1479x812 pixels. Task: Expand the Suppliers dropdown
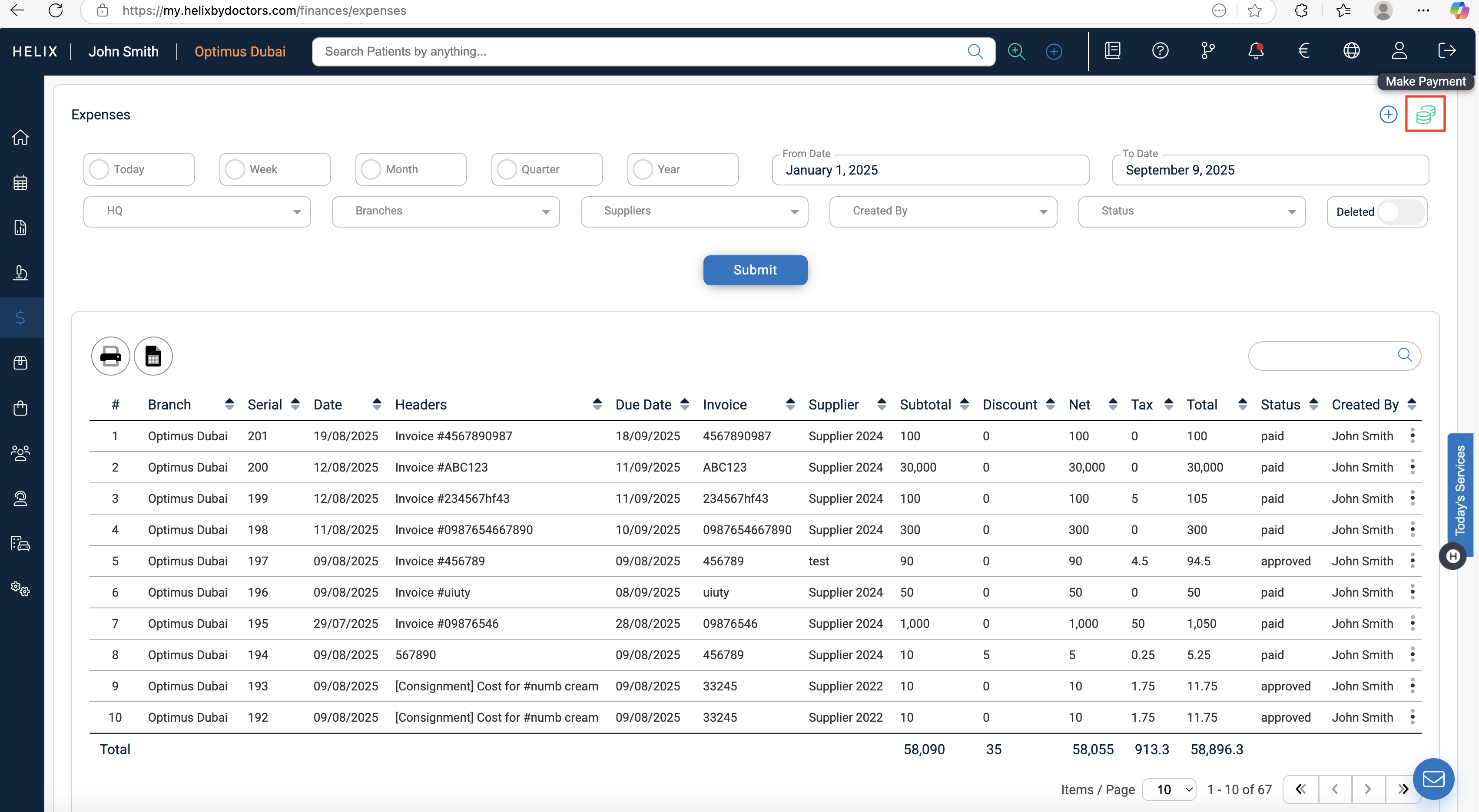point(694,211)
